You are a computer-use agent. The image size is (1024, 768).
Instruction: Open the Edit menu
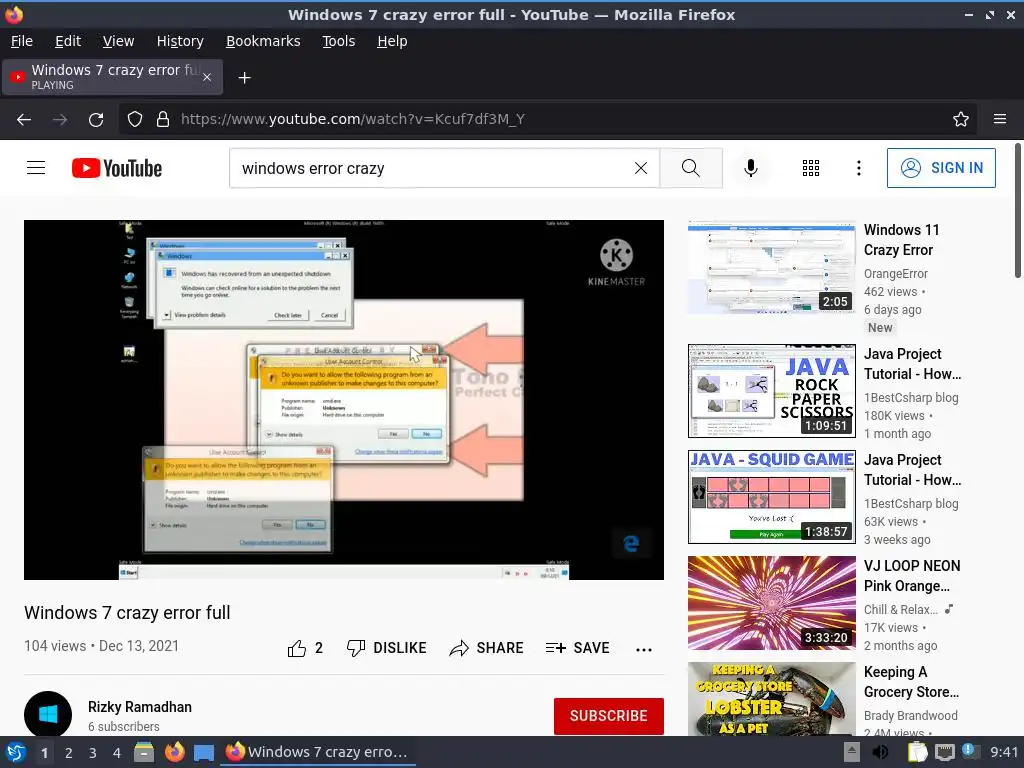pos(68,41)
